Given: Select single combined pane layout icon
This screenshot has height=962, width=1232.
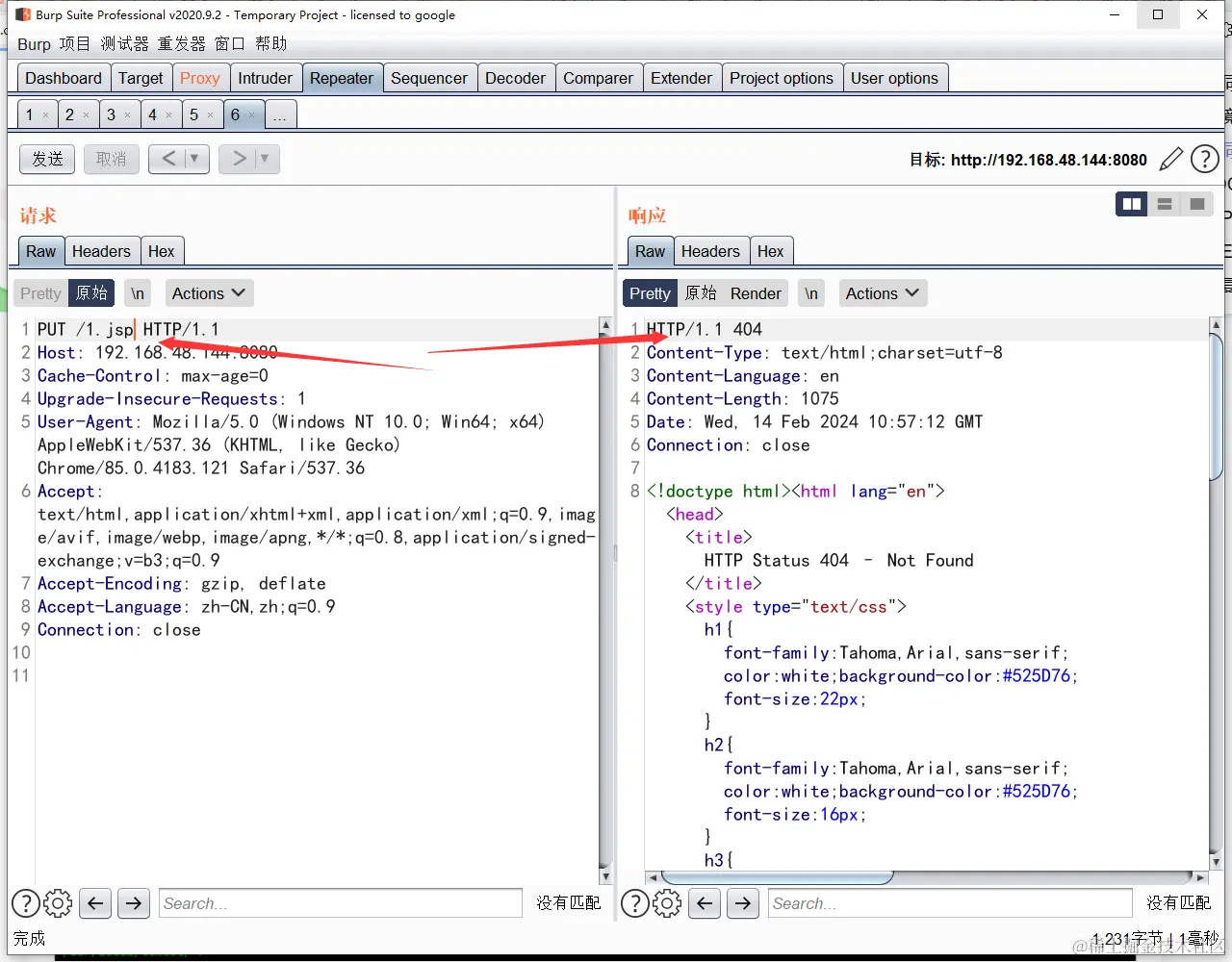Looking at the screenshot, I should [x=1197, y=204].
